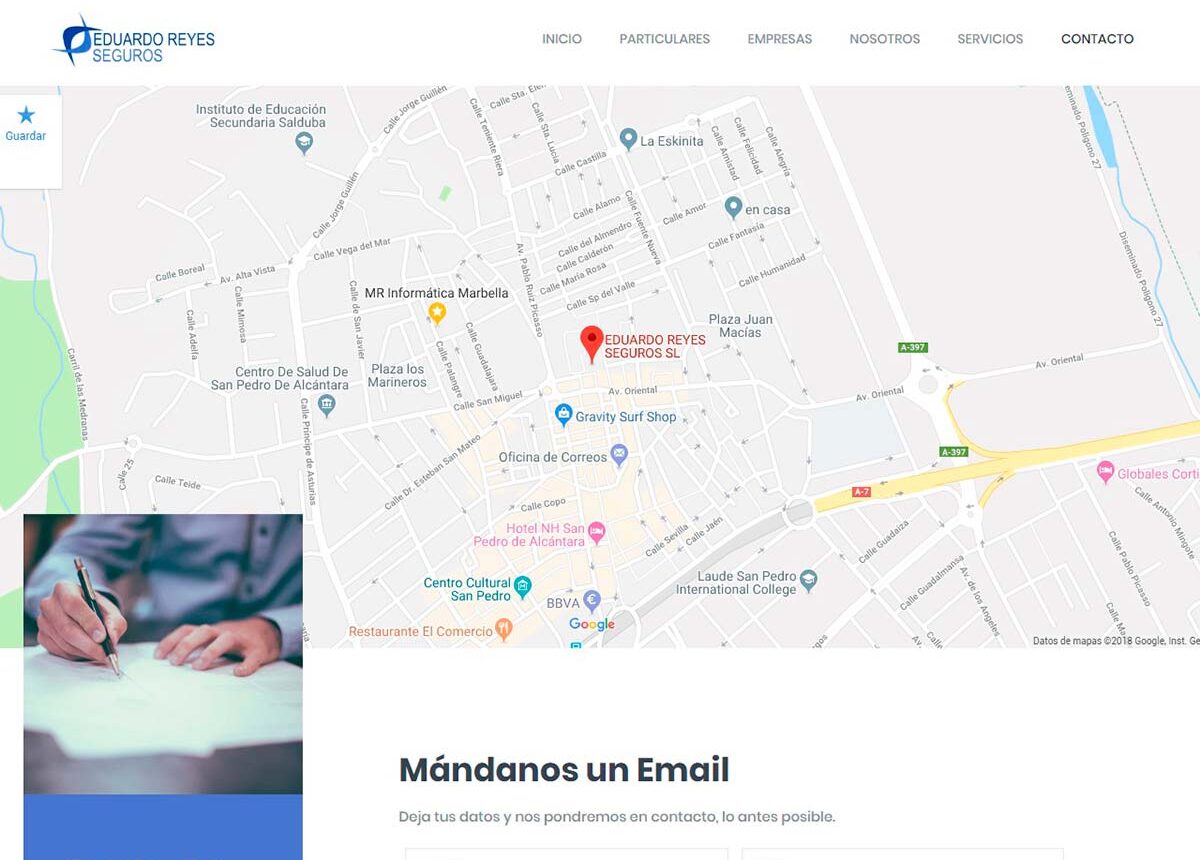Click the Nosotros navigation link

(885, 39)
